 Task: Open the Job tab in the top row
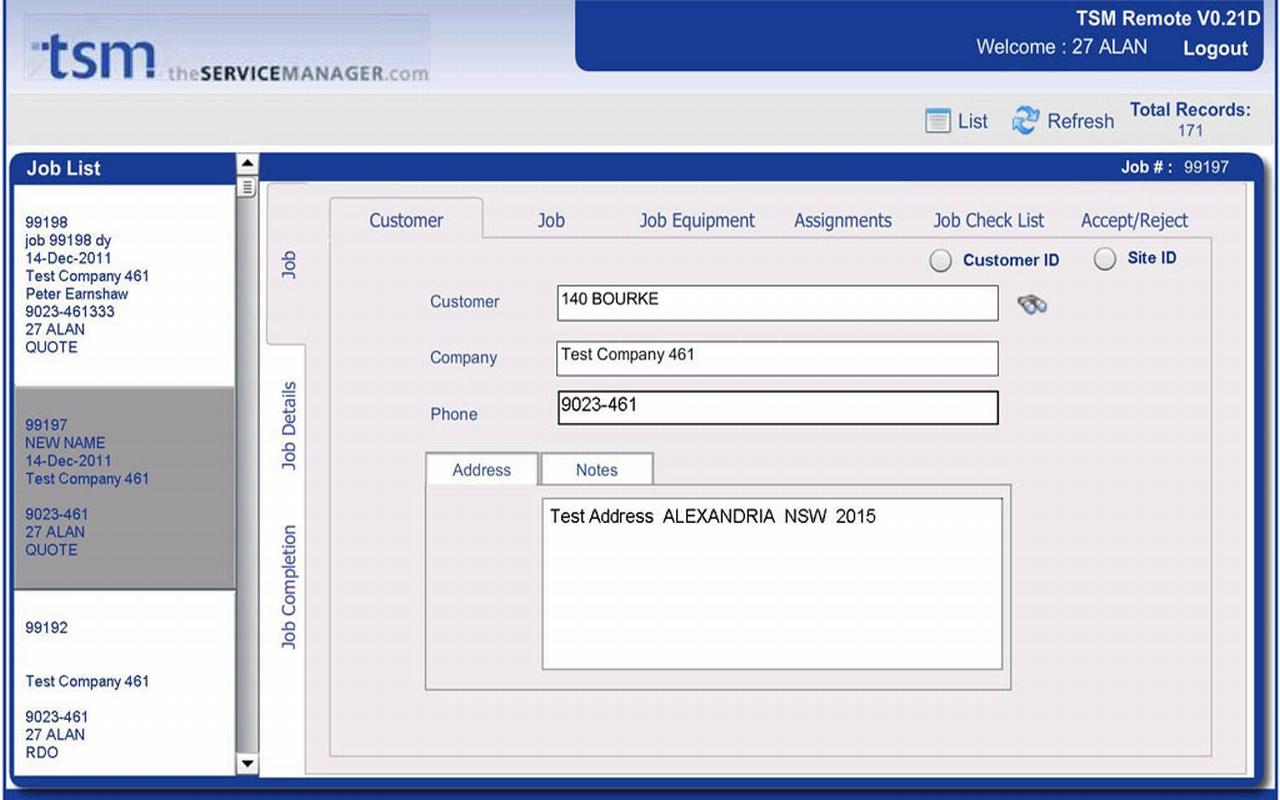click(551, 220)
